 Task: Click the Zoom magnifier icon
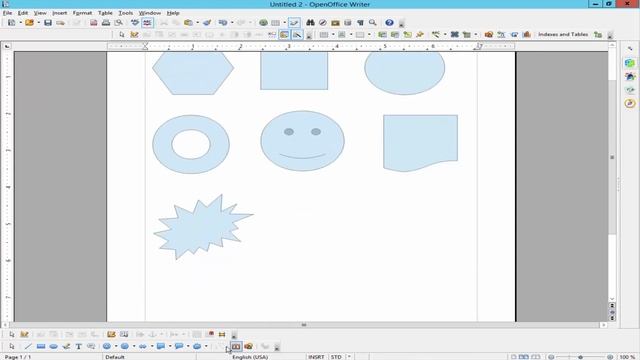click(x=373, y=23)
